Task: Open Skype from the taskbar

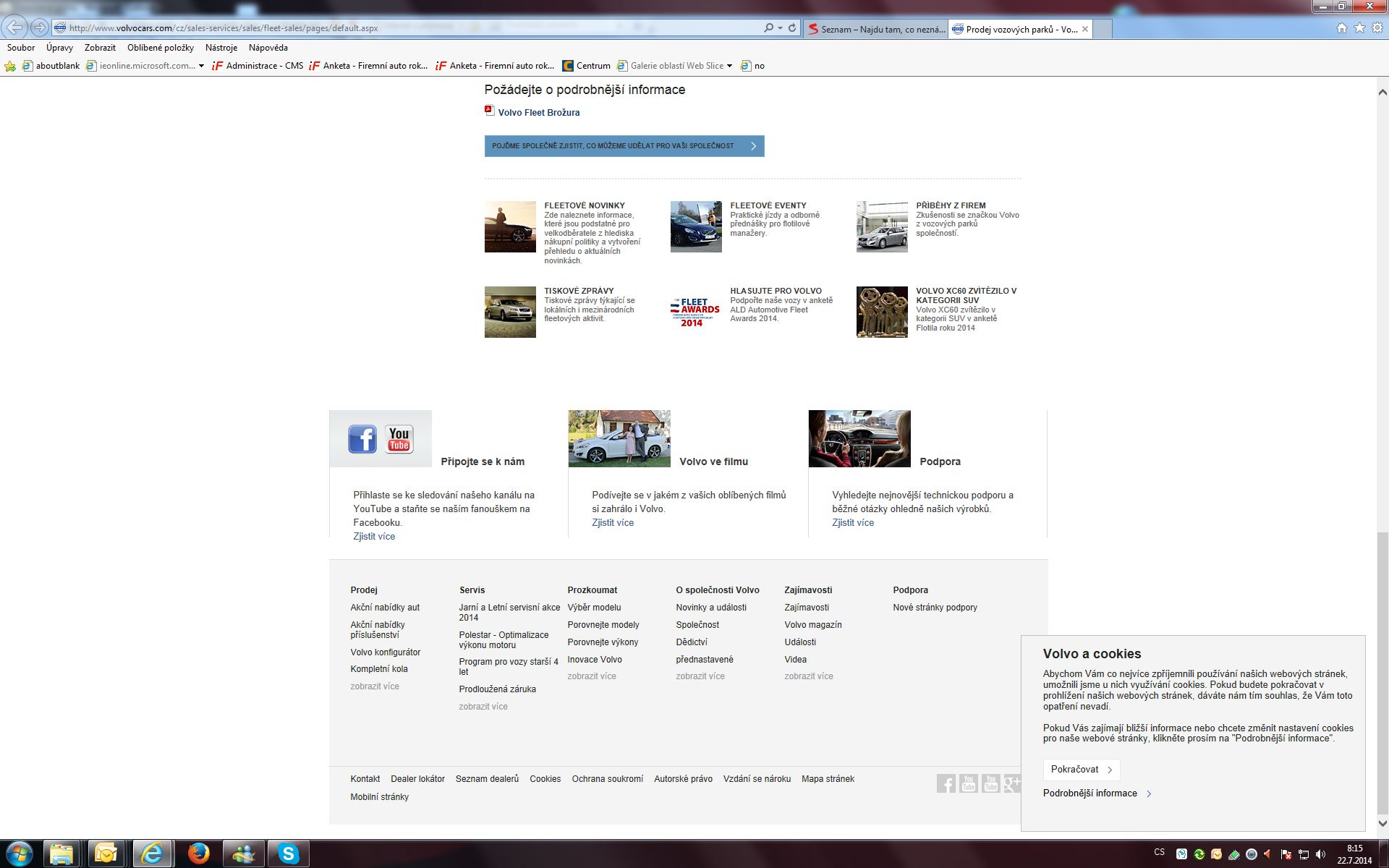Action: (x=289, y=854)
